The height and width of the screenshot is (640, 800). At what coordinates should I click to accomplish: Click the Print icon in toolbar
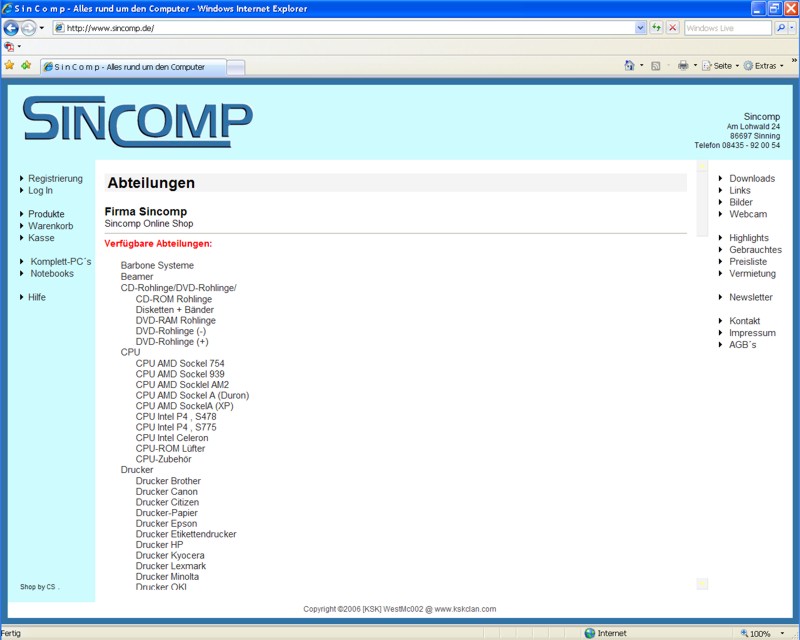683,66
